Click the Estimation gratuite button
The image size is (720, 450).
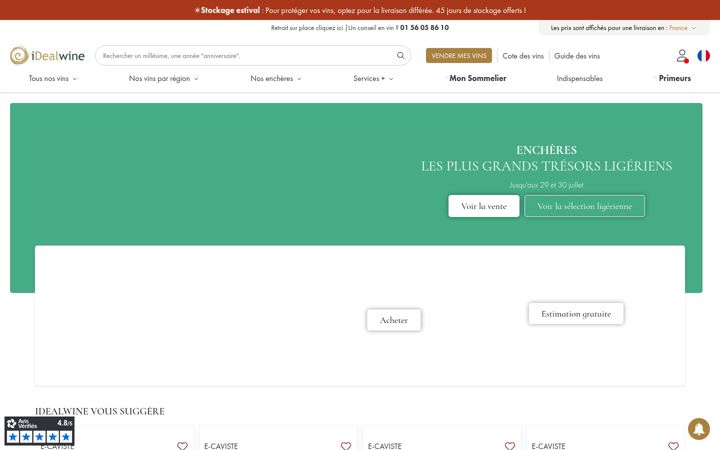pyautogui.click(x=576, y=314)
